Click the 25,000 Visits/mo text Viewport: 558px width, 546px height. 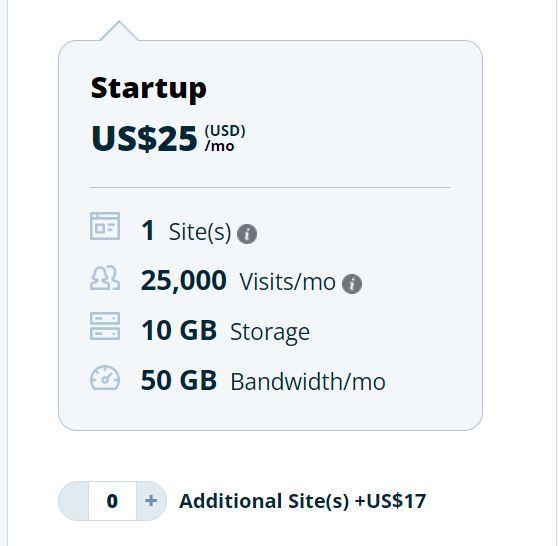click(x=238, y=281)
